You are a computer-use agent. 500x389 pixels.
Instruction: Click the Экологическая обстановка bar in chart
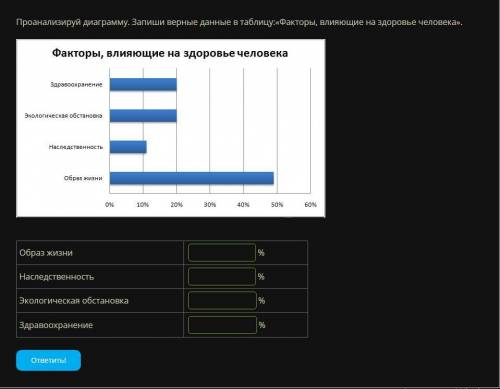pos(143,116)
